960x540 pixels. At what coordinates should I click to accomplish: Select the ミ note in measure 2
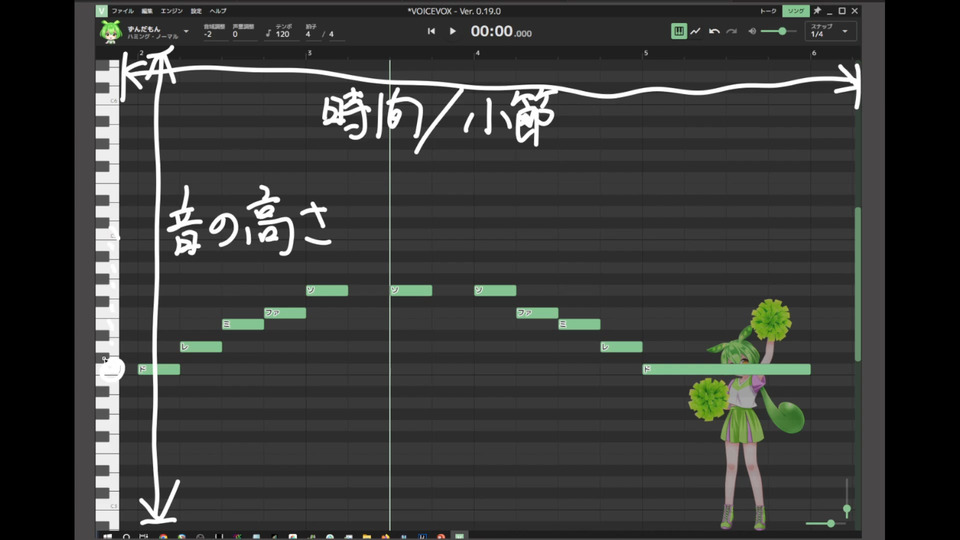pos(243,324)
